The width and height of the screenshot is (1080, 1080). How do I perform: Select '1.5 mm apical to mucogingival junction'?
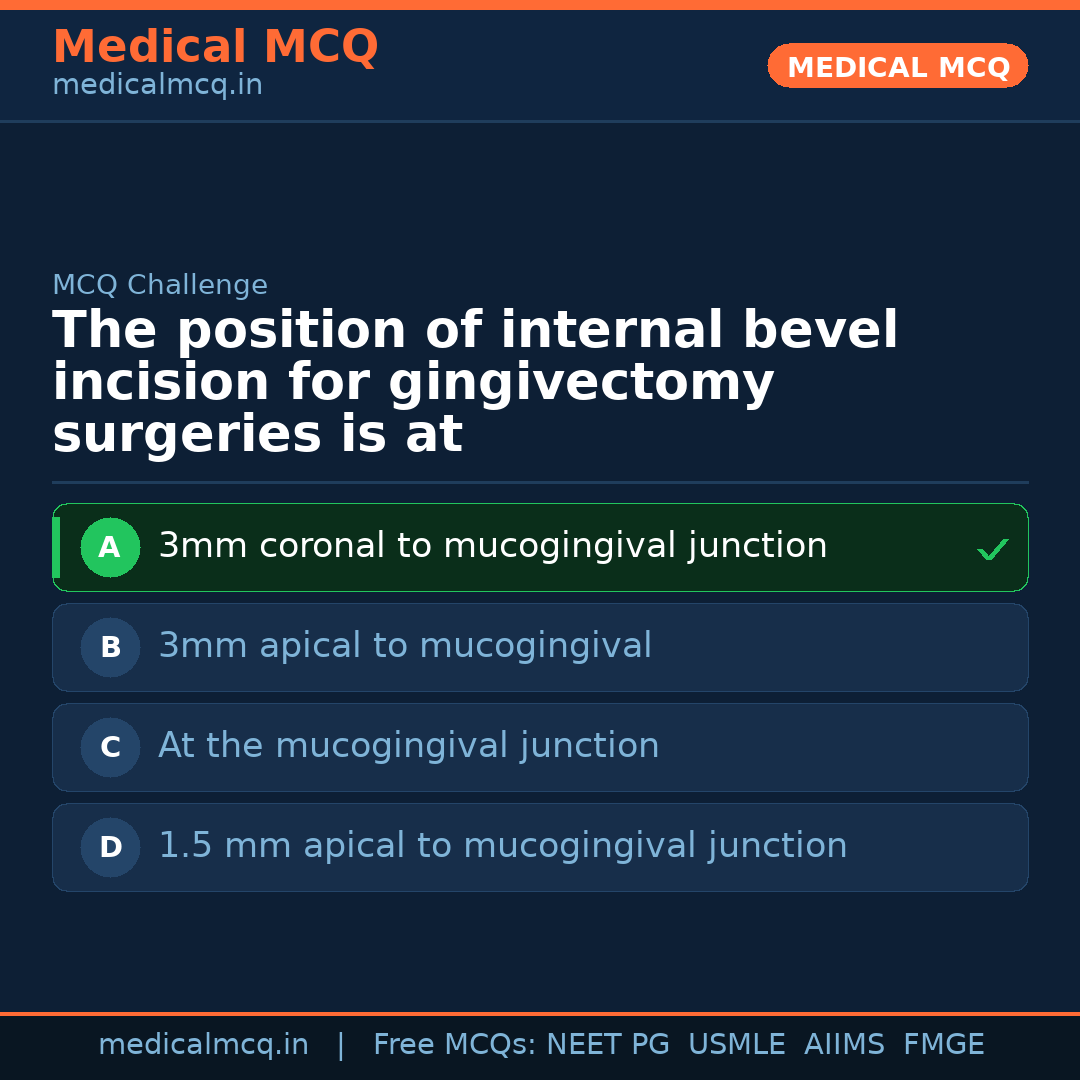pyautogui.click(x=503, y=847)
